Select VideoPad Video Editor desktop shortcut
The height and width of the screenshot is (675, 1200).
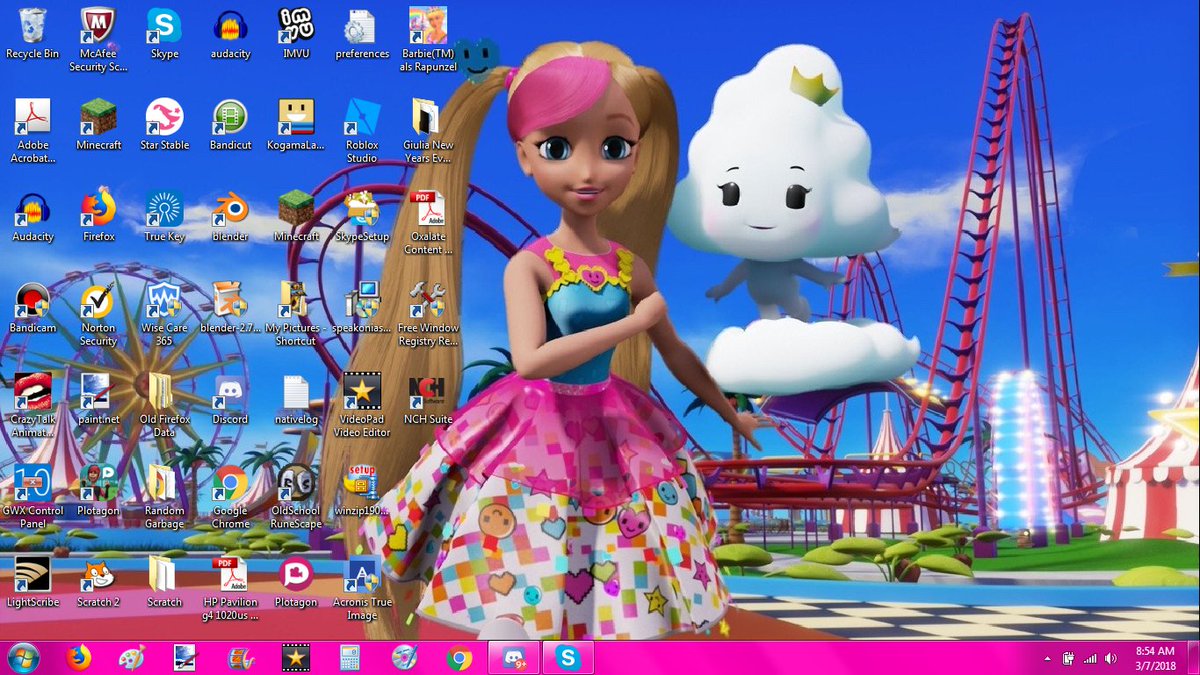(x=362, y=406)
